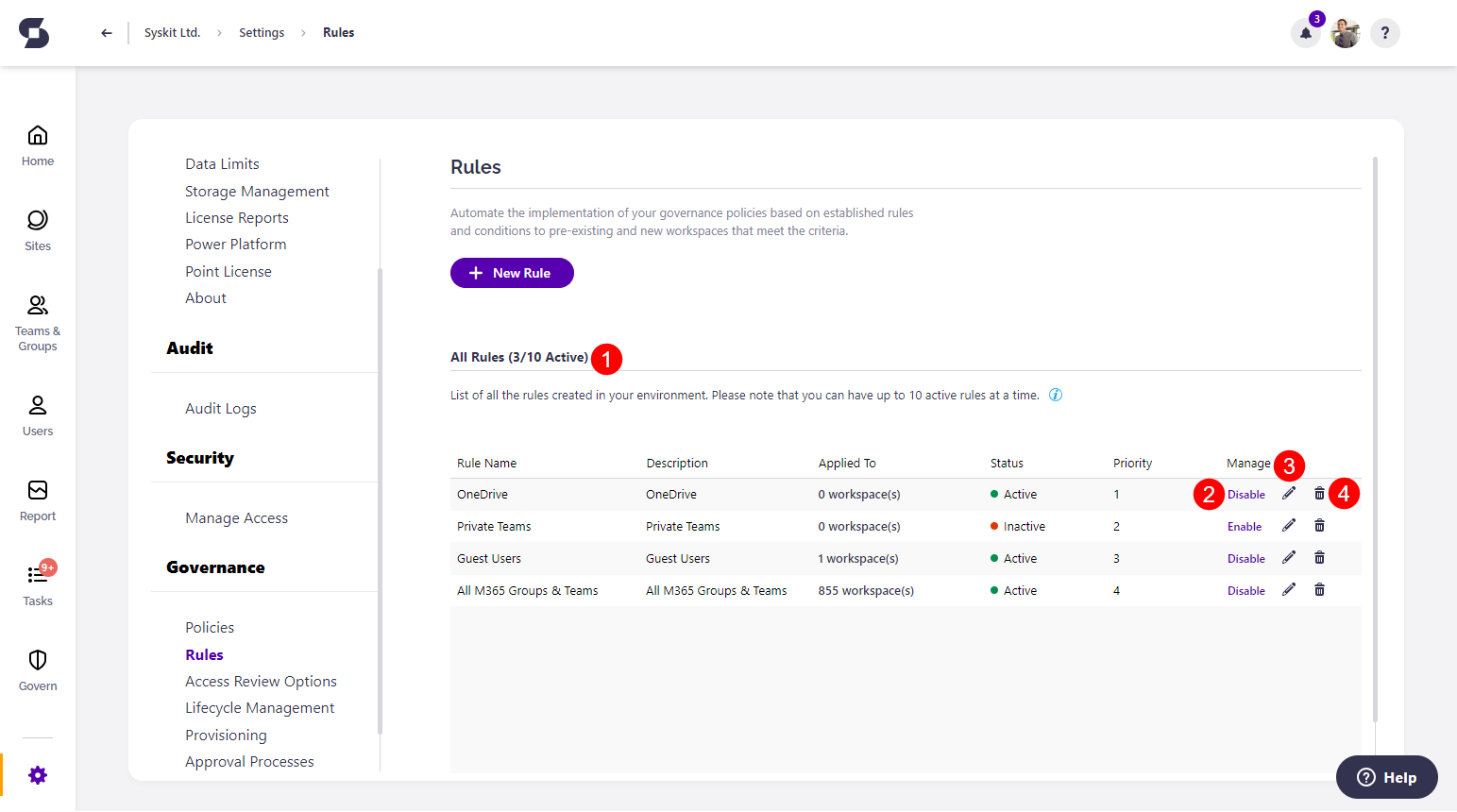
Task: Create a rule with the New Rule button
Action: coord(512,273)
